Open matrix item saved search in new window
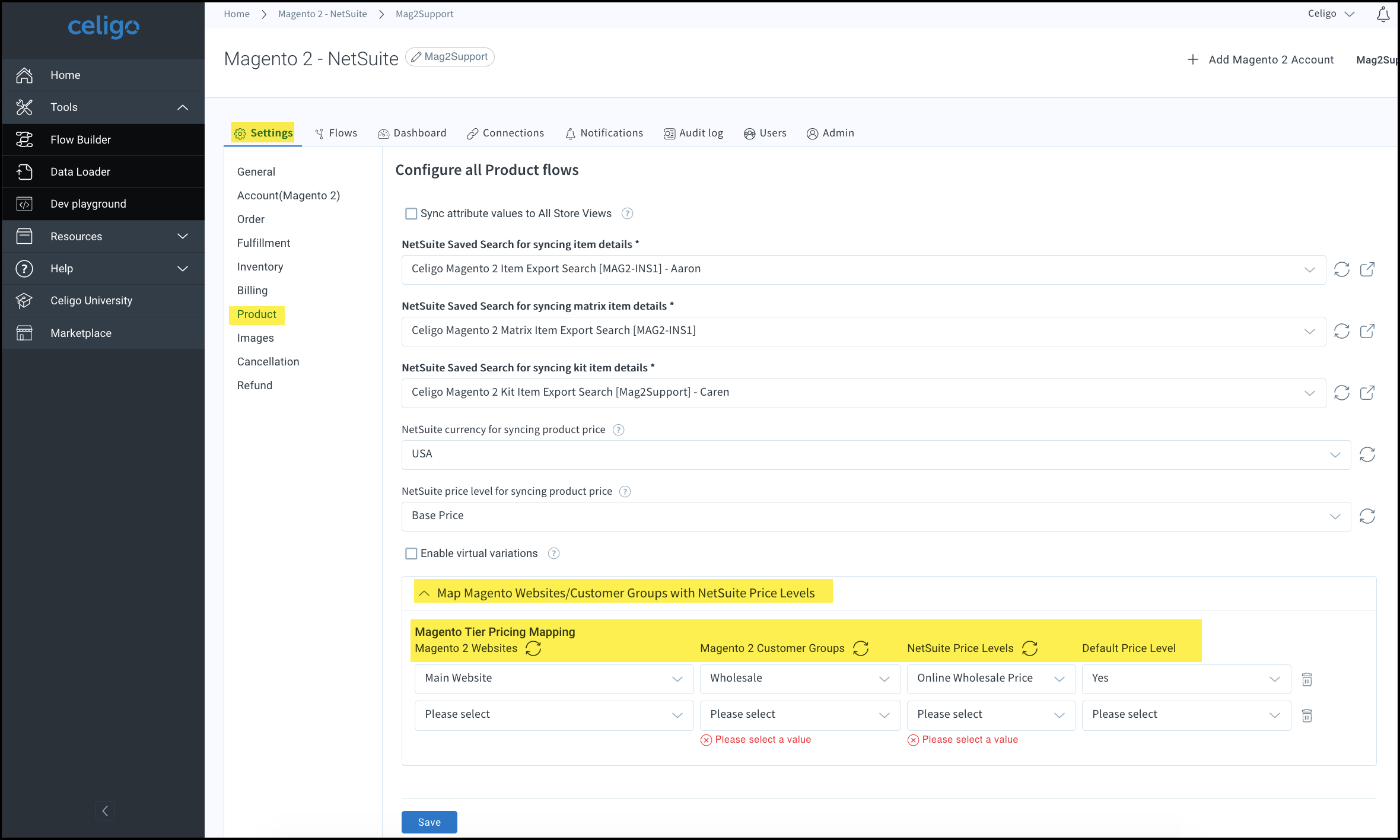 point(1367,331)
